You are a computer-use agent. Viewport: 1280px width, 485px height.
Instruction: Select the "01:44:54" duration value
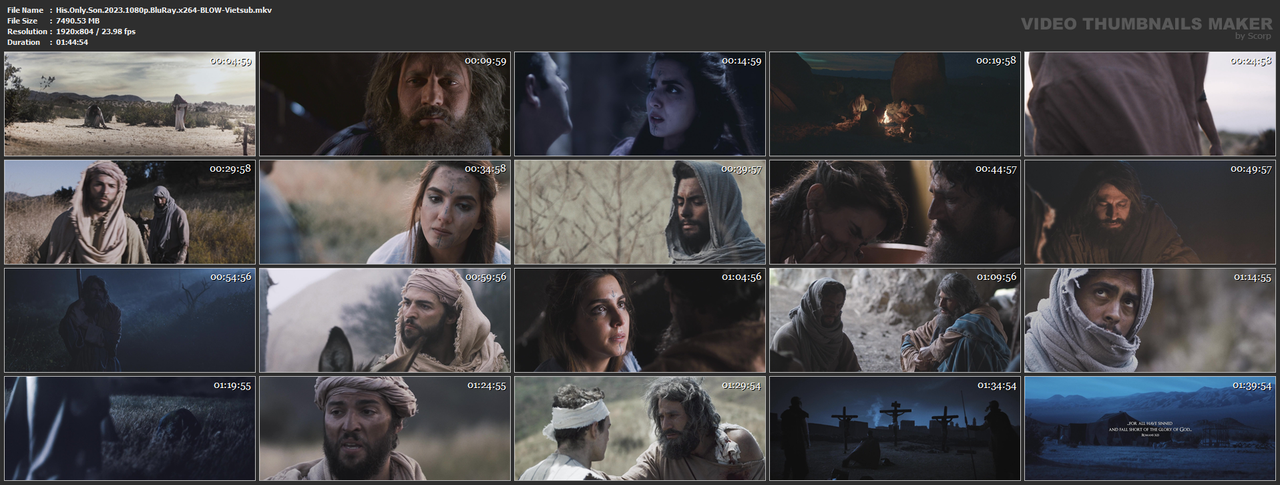(x=72, y=42)
